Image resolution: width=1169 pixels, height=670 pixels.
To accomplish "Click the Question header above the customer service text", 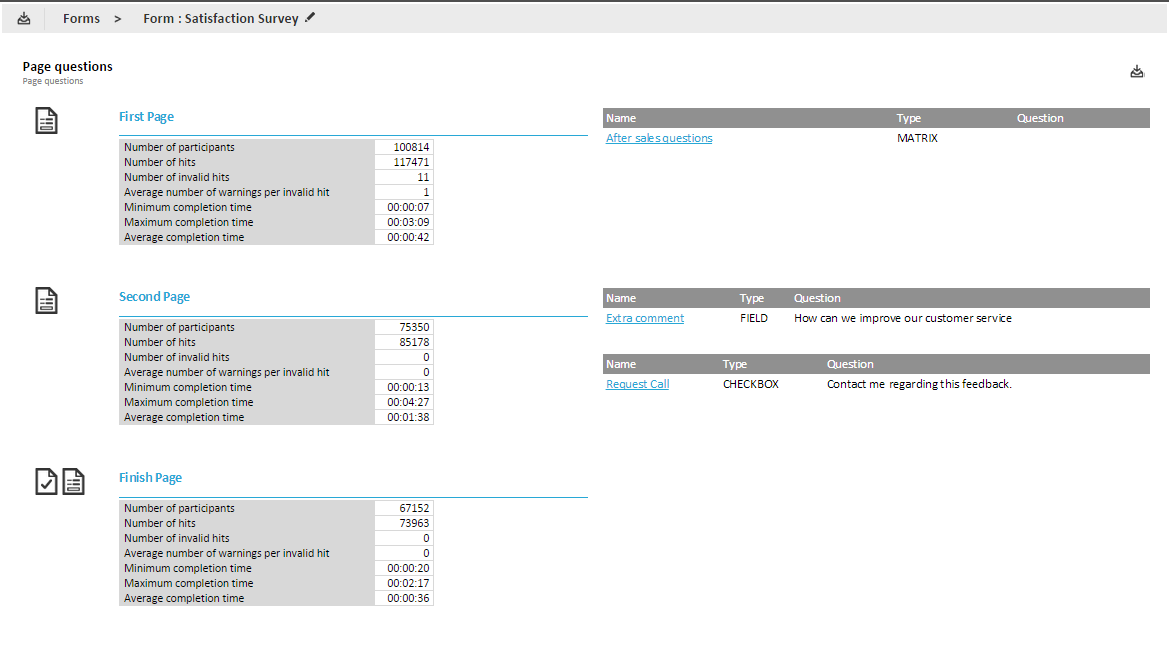I will tap(817, 298).
